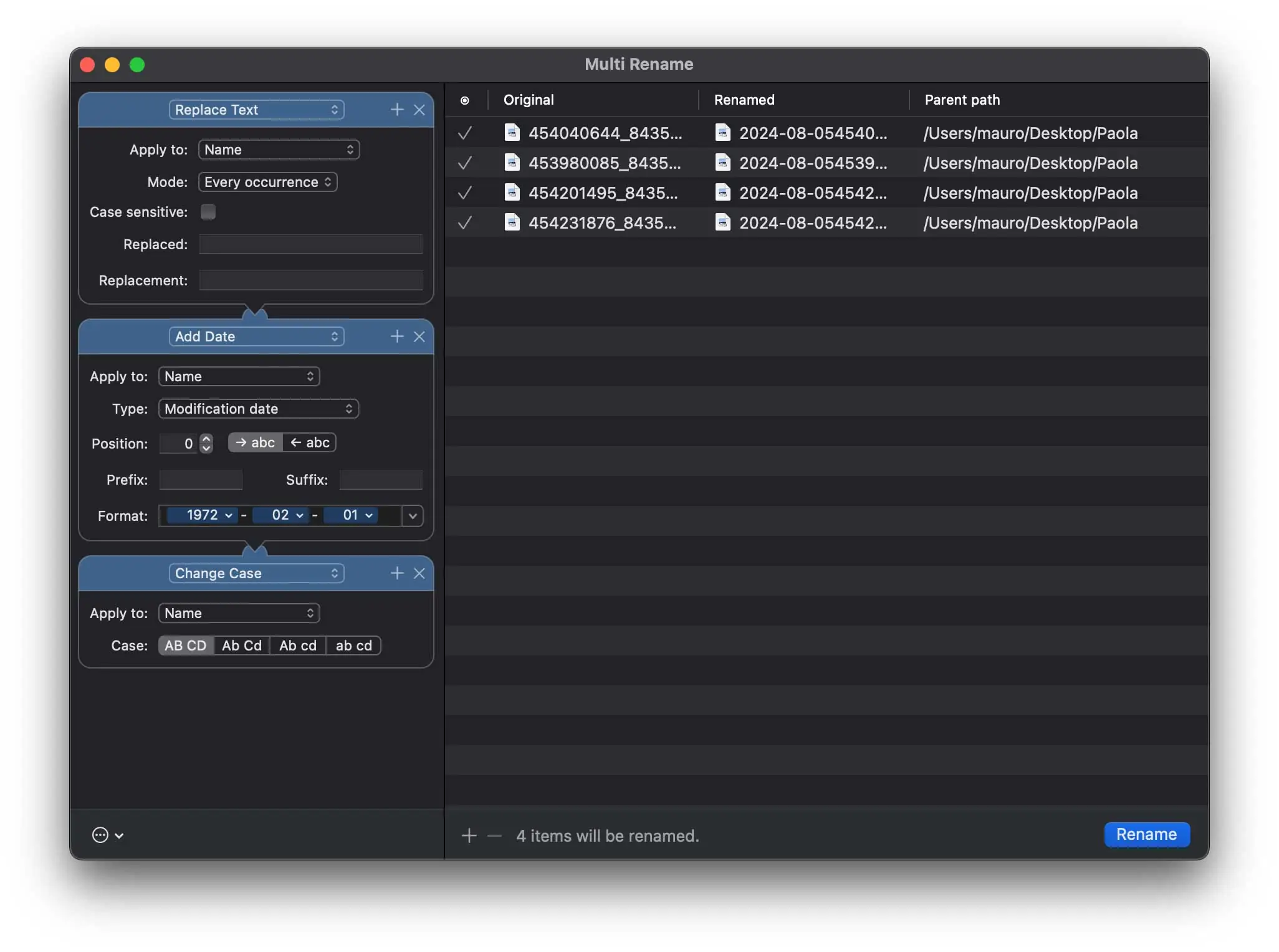
Task: Switch case style to Ab Cd
Action: click(x=241, y=645)
